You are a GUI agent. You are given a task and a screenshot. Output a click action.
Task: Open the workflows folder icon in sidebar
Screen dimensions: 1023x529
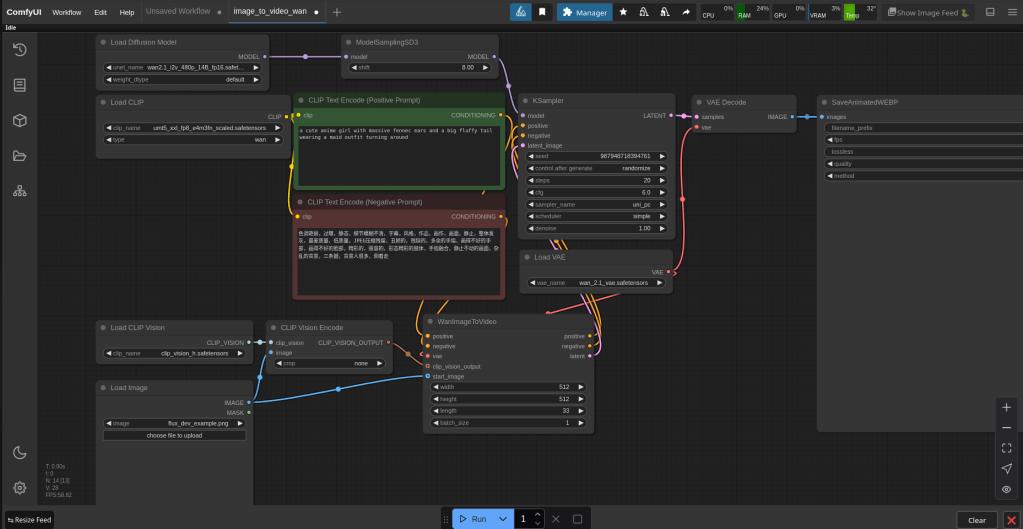pos(19,156)
